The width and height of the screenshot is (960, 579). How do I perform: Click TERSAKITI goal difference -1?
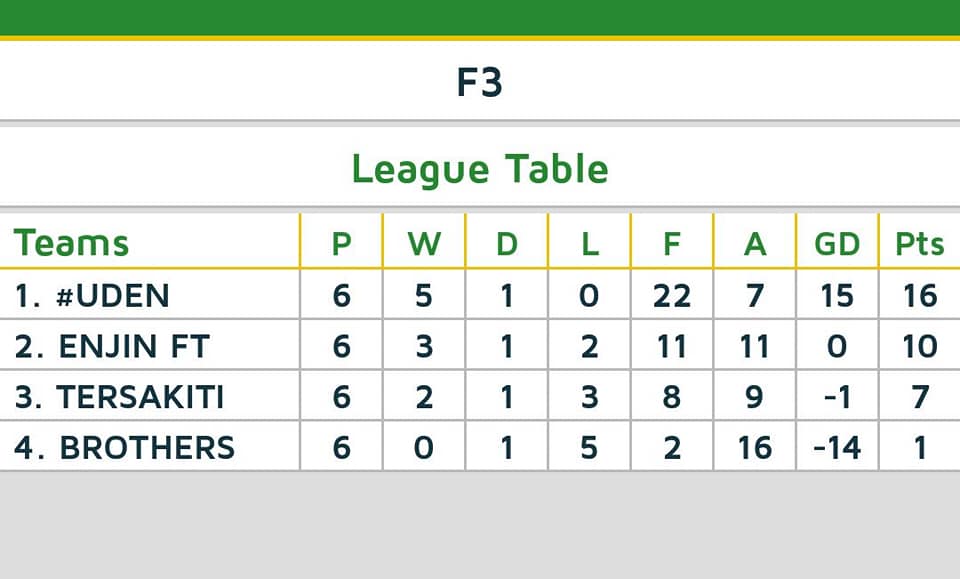point(837,397)
